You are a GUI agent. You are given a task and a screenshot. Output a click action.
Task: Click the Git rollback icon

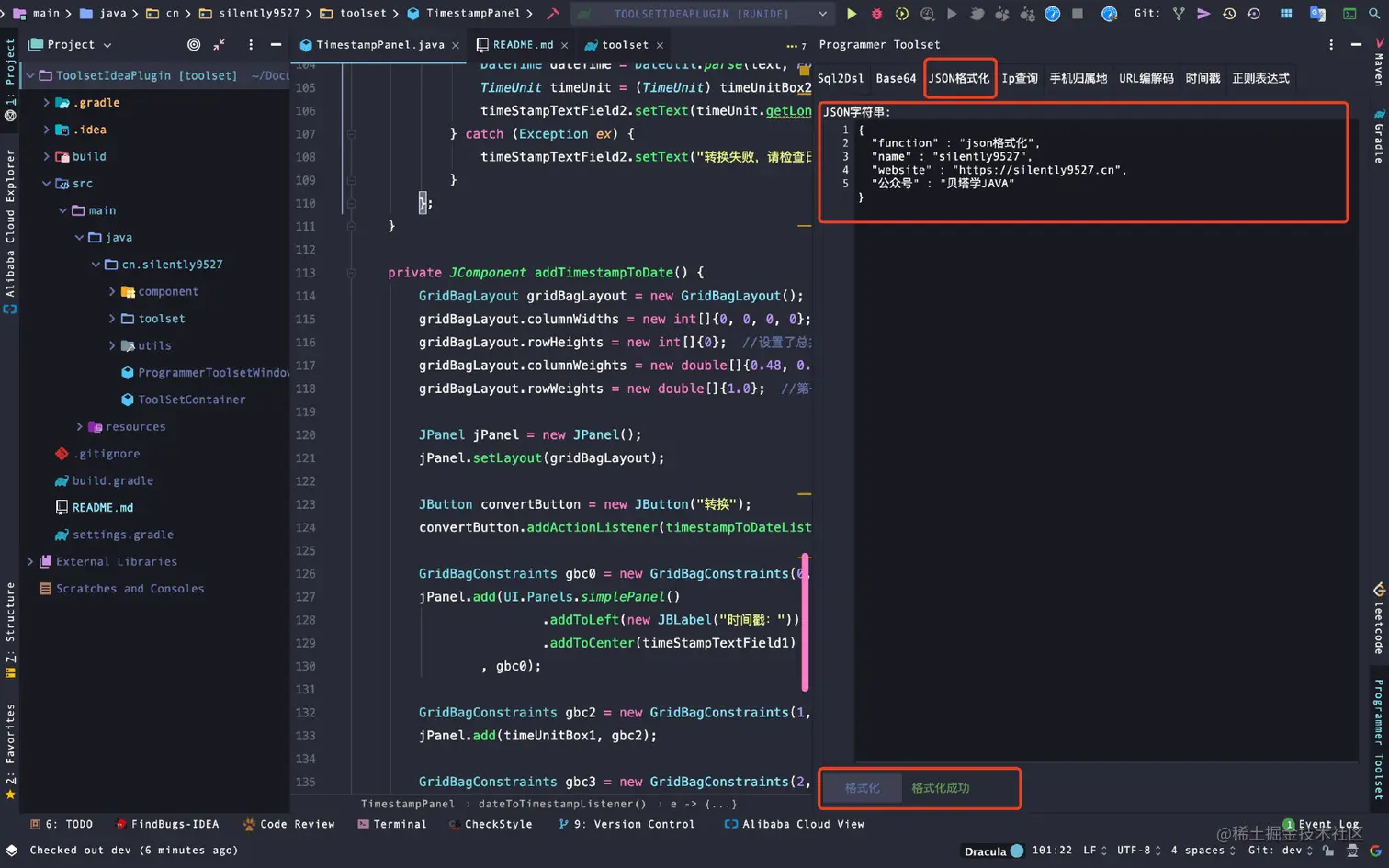pos(1254,14)
